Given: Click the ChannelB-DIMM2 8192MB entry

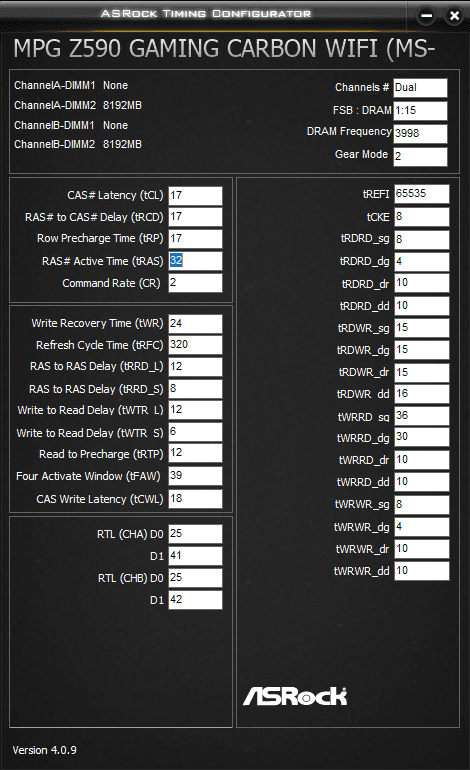Looking at the screenshot, I should [x=78, y=144].
